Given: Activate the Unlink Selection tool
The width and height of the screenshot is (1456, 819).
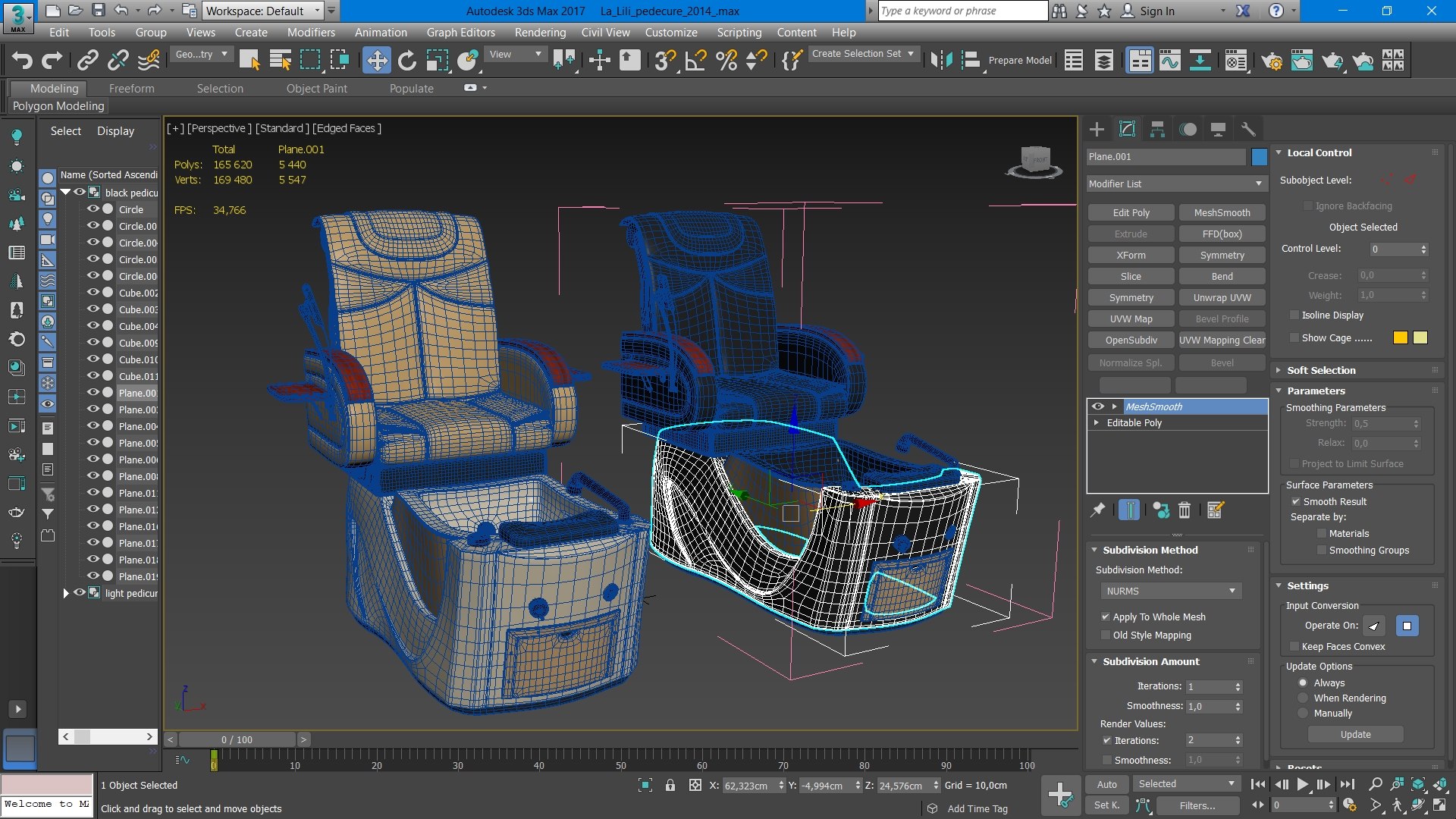Looking at the screenshot, I should 118,60.
